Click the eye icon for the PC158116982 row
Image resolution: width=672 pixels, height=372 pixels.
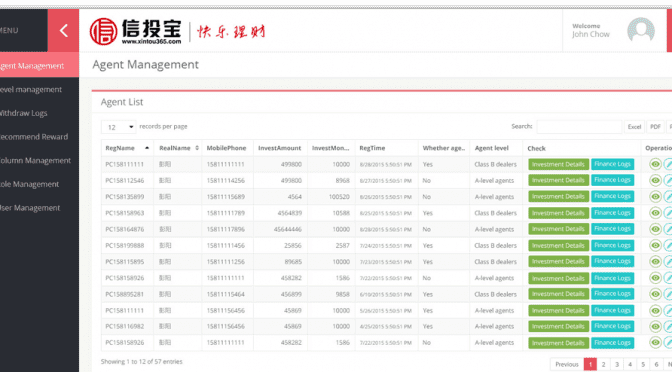pyautogui.click(x=655, y=327)
